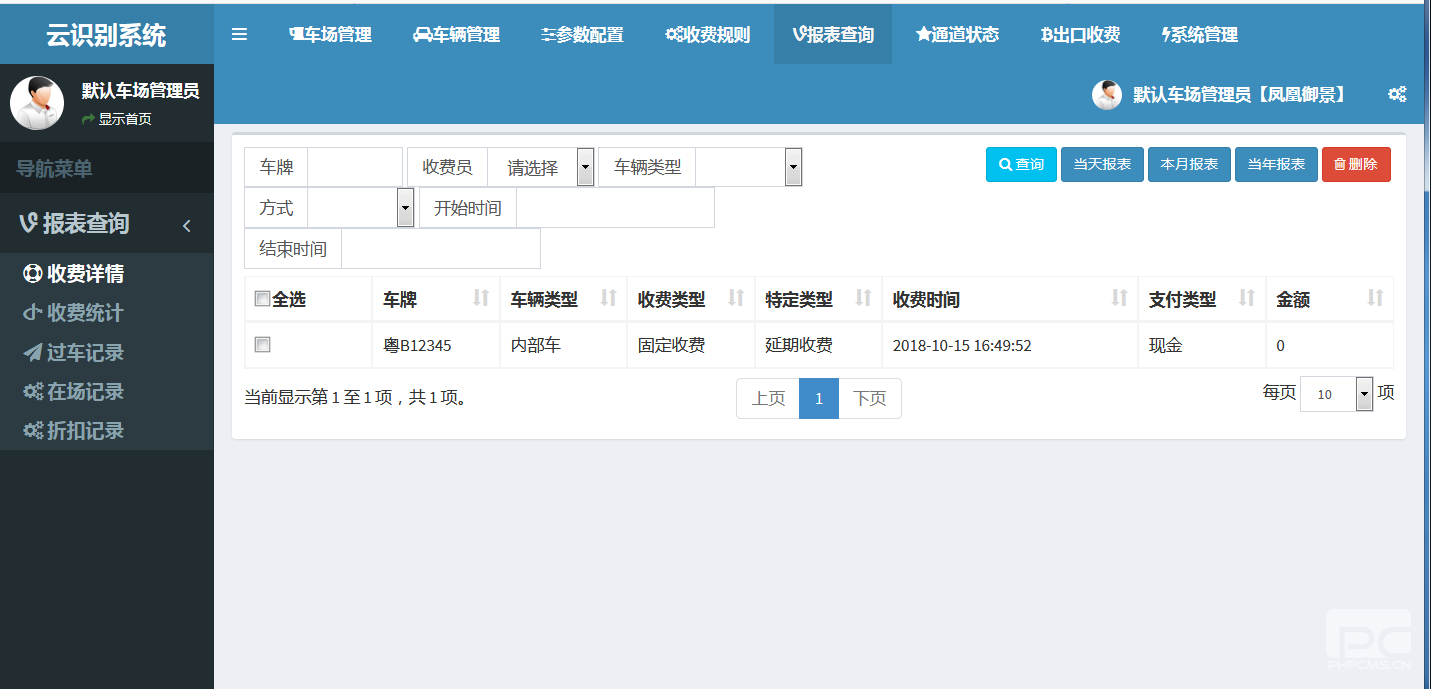The image size is (1431, 689).
Task: Click the 当年报表 button
Action: pyautogui.click(x=1276, y=164)
